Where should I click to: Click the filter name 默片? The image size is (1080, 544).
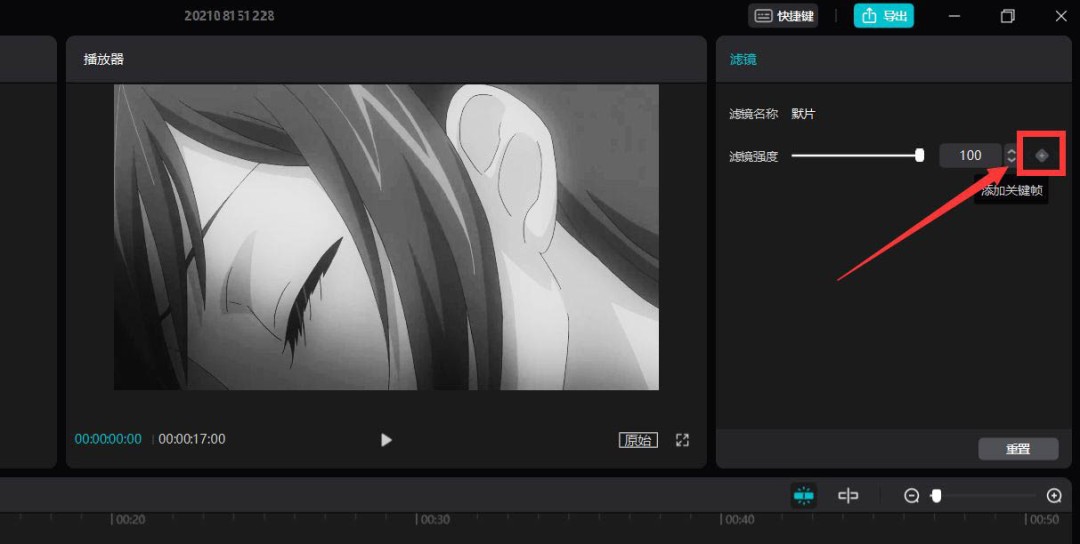pyautogui.click(x=803, y=114)
